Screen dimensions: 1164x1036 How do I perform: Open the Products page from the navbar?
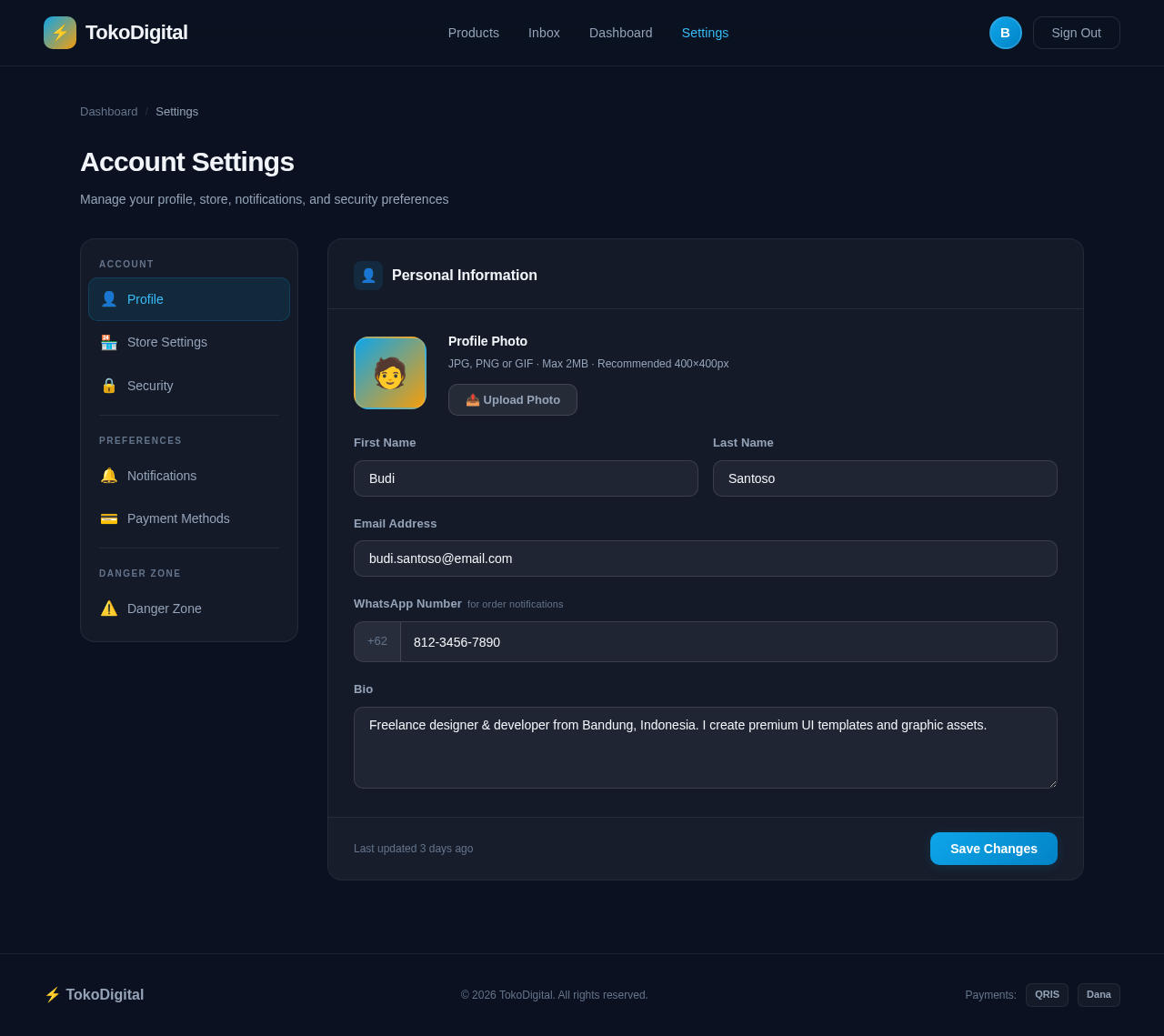tap(473, 32)
